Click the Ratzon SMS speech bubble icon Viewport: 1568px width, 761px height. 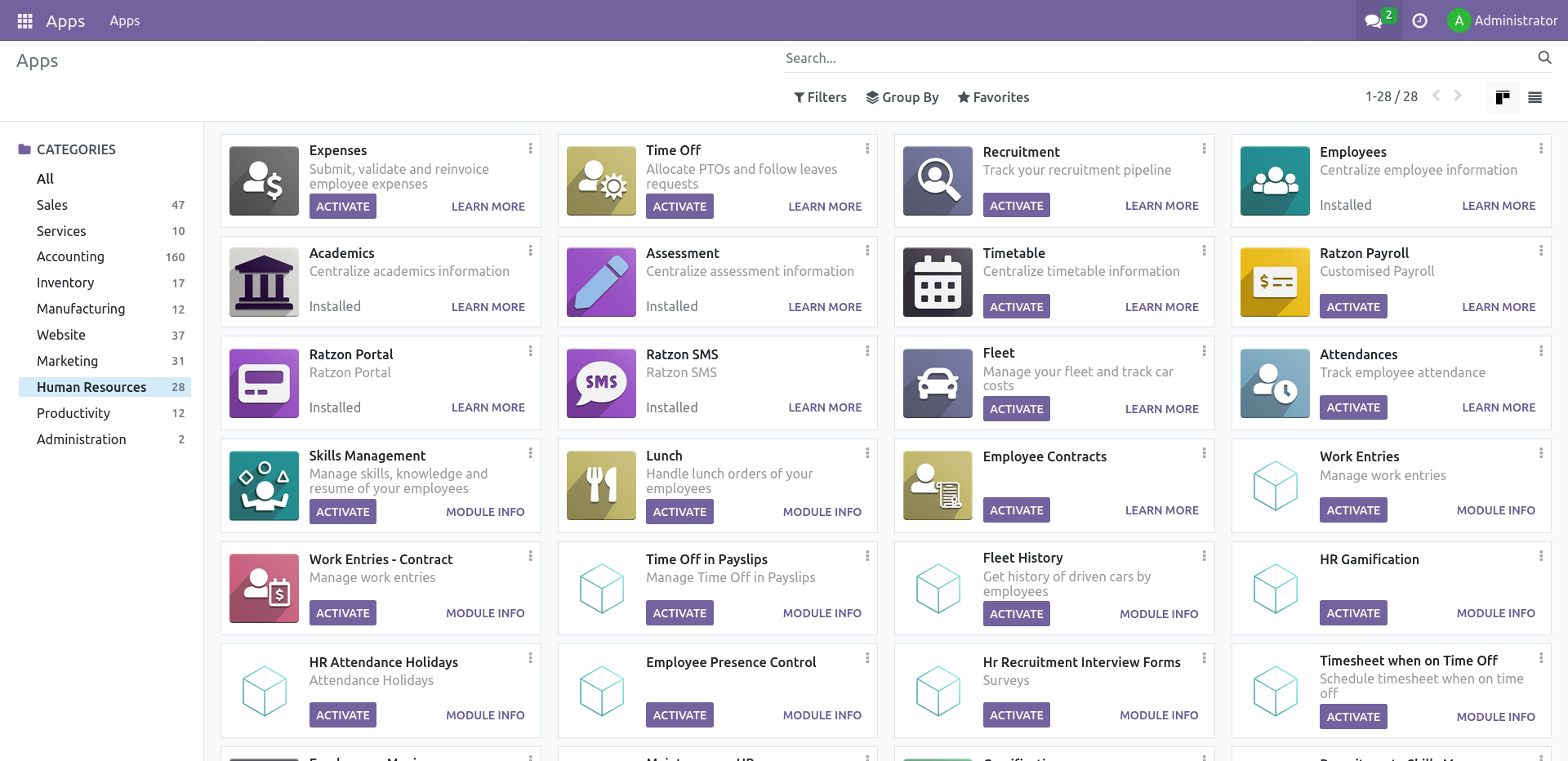click(x=600, y=383)
